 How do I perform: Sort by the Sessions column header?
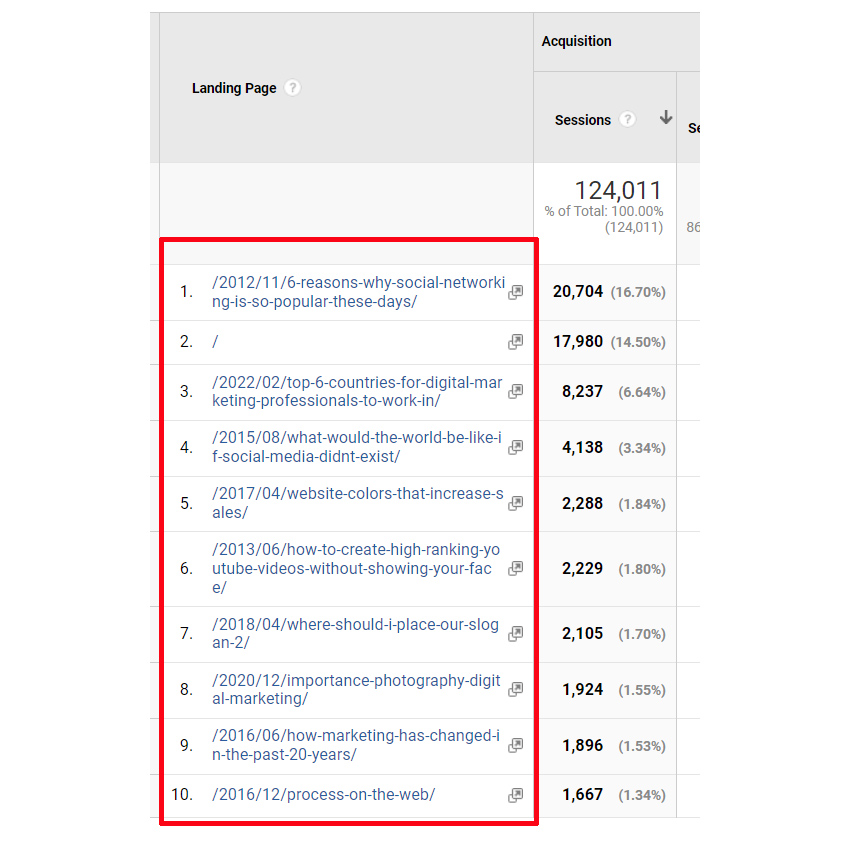[582, 120]
